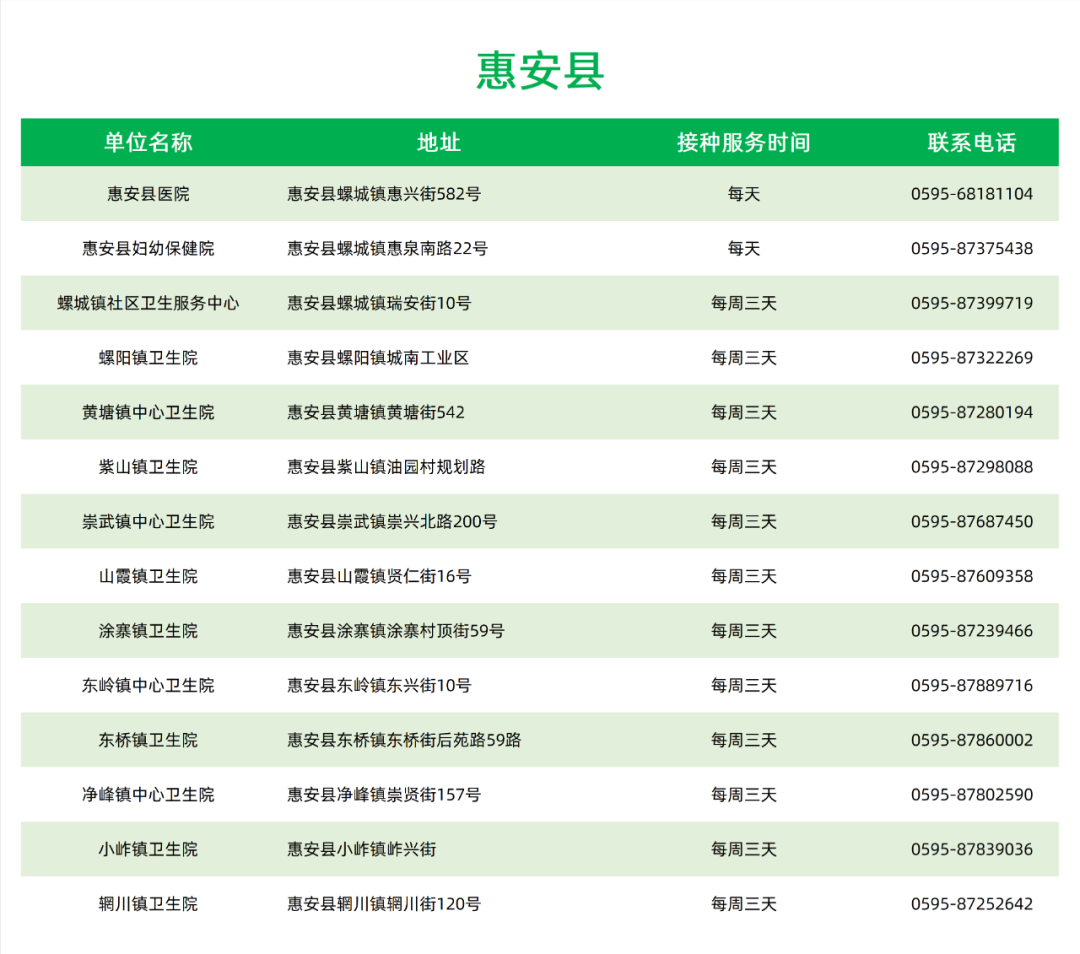Tap phone number 0595-68181104

pos(971,194)
